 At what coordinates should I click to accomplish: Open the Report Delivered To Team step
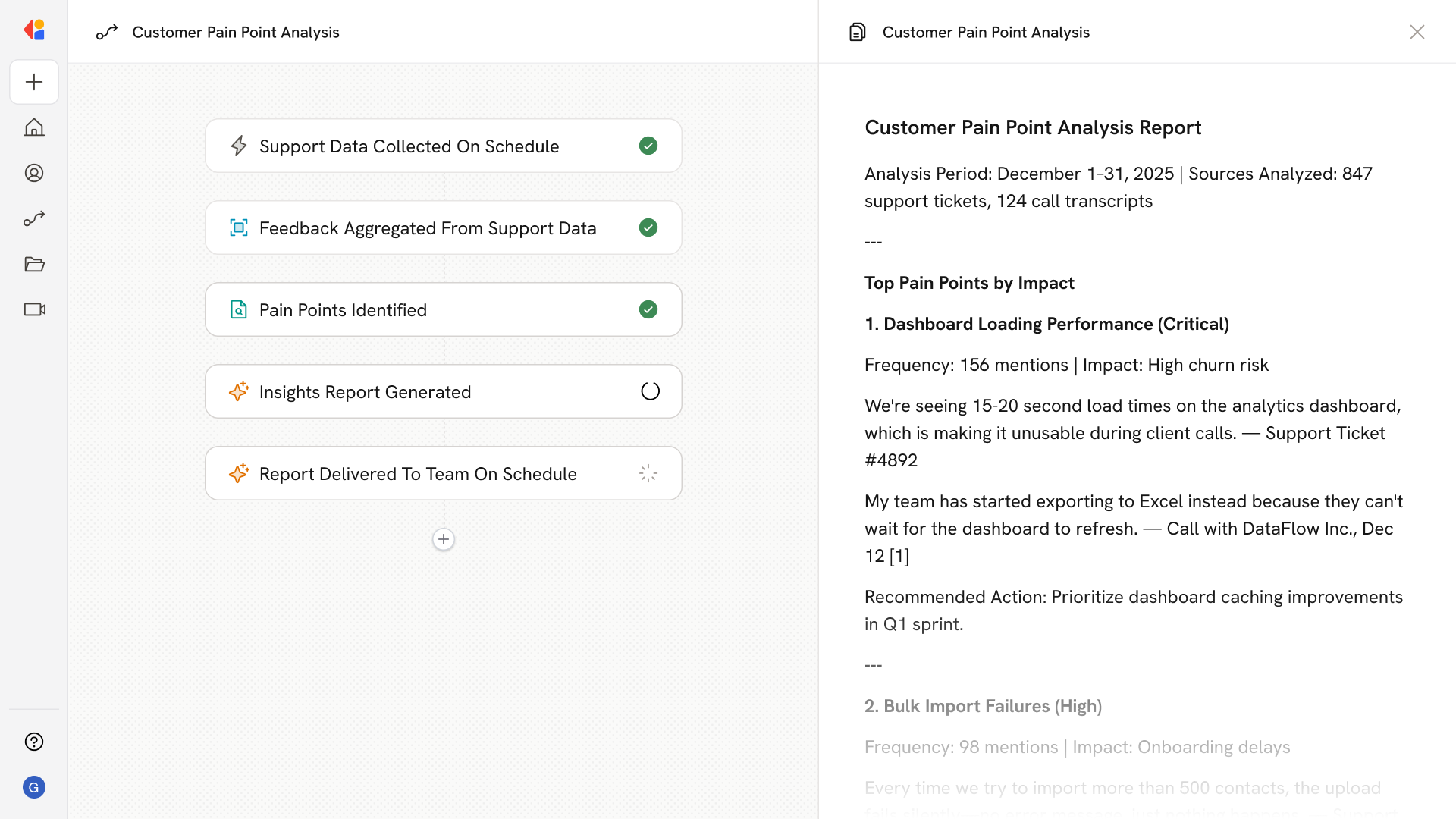[x=418, y=474]
